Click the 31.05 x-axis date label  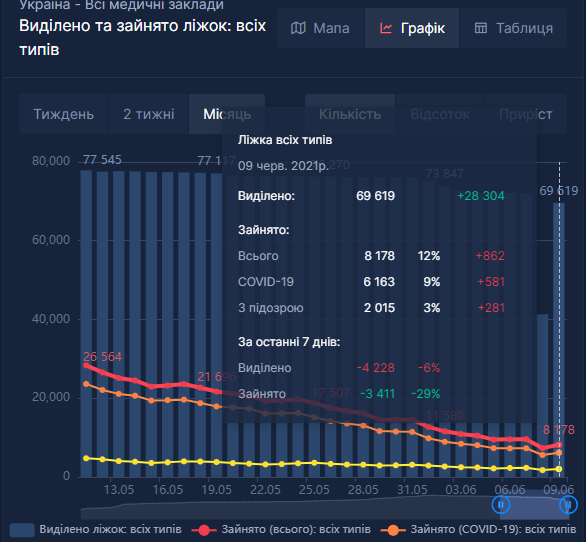click(x=412, y=490)
